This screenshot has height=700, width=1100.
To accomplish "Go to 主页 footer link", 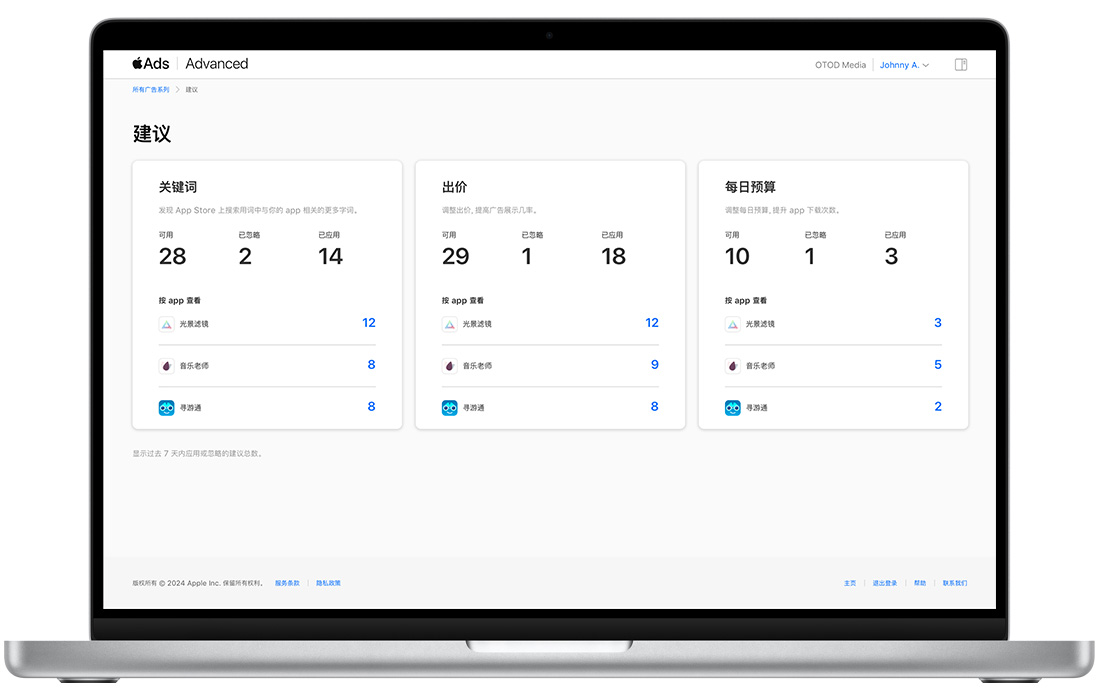I will point(850,583).
